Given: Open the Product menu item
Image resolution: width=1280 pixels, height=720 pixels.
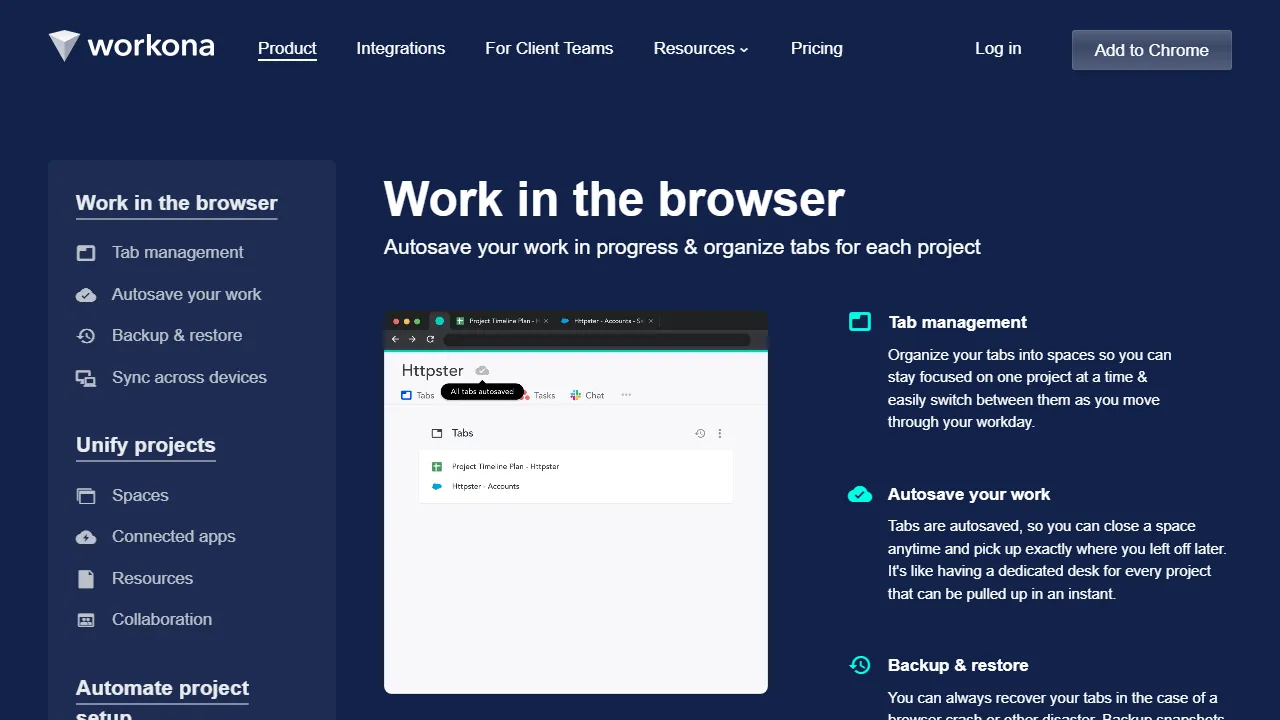Looking at the screenshot, I should click(287, 48).
